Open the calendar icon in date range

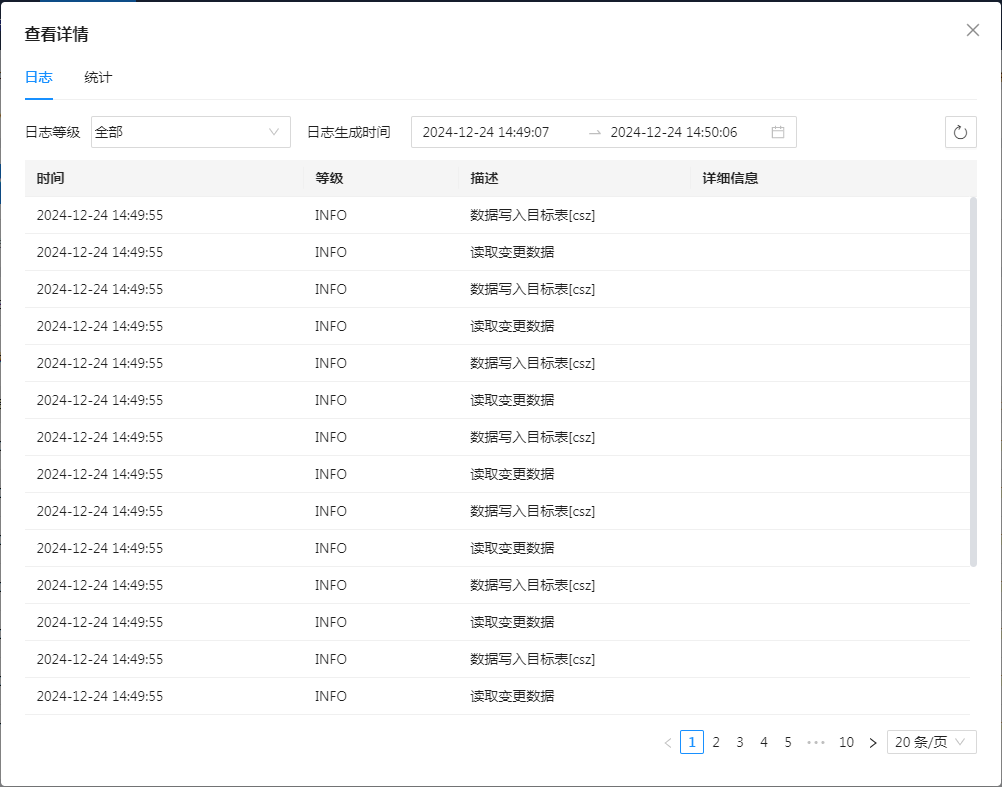778,132
